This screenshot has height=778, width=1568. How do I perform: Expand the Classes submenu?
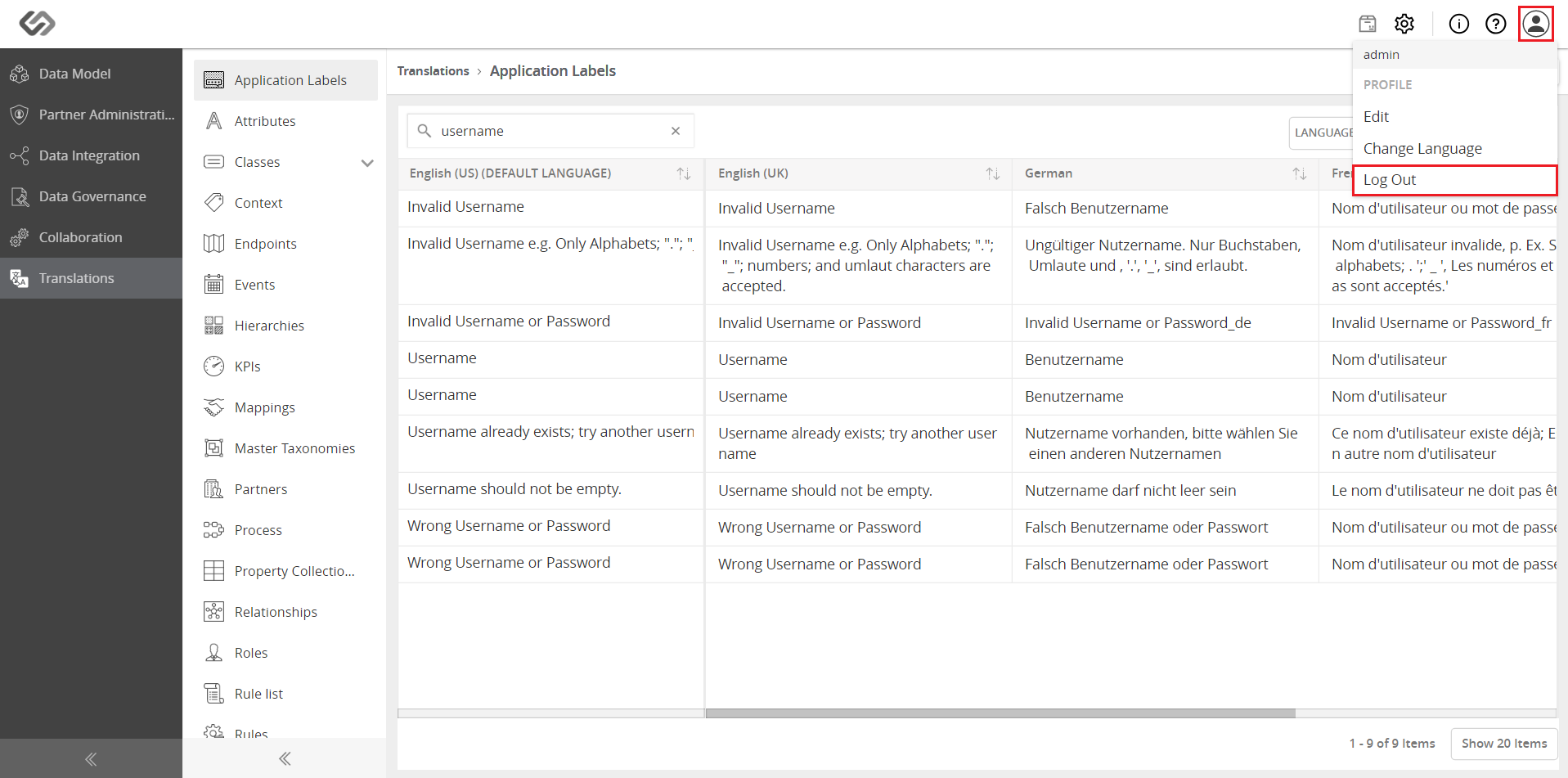tap(367, 163)
